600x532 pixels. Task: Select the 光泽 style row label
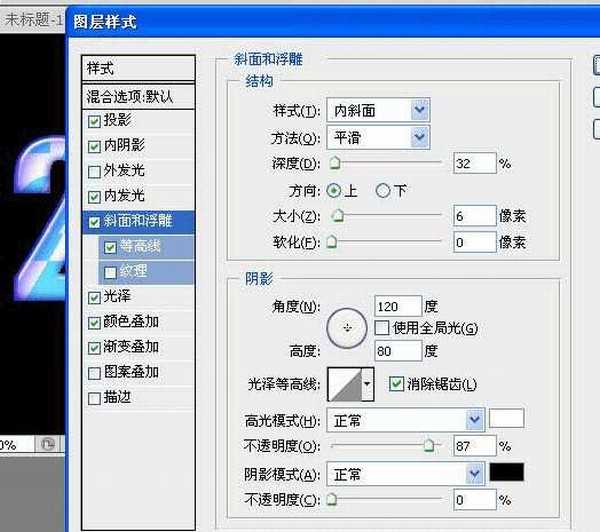tap(117, 296)
